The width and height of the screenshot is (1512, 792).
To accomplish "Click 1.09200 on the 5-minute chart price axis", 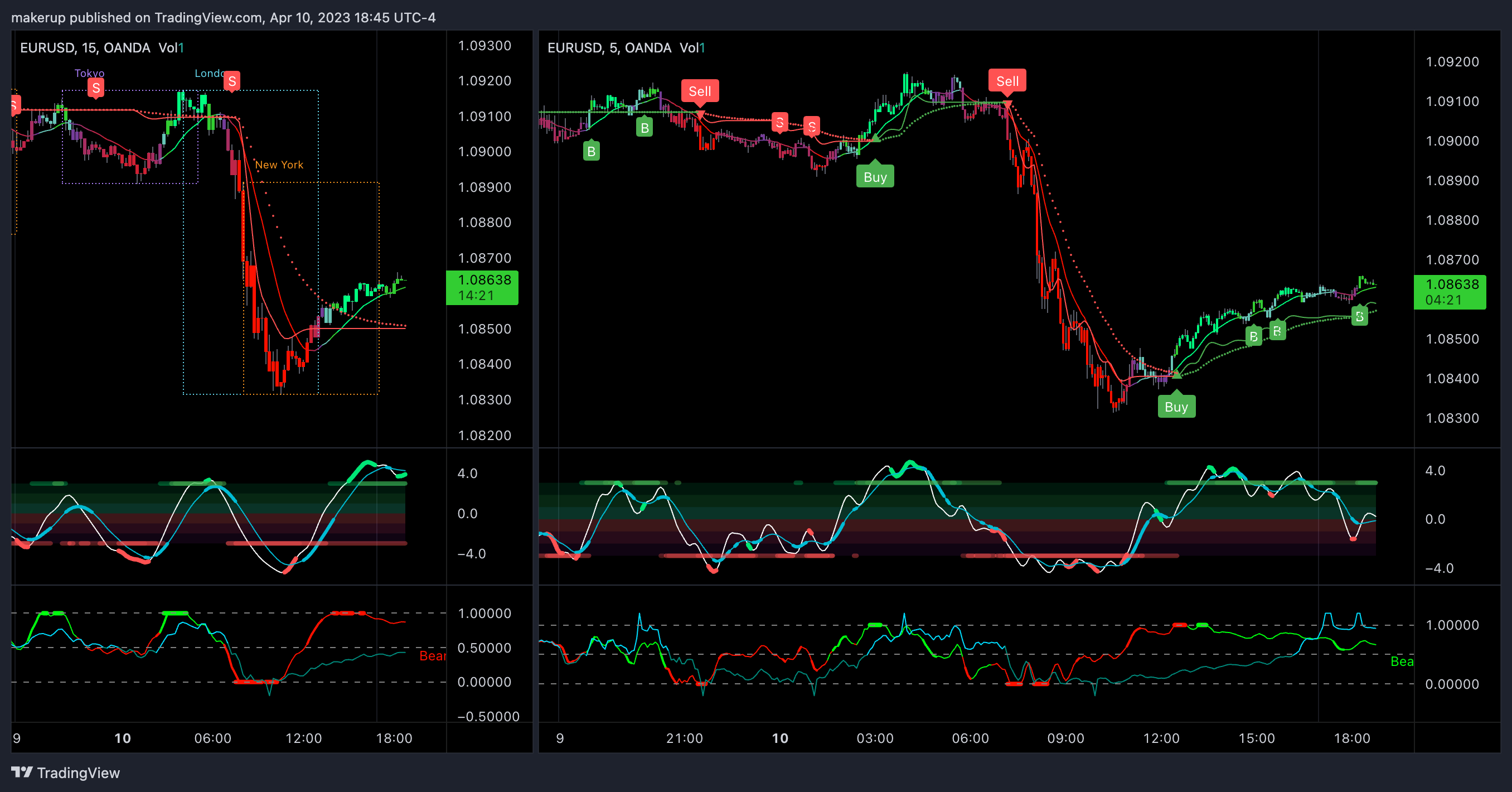I will pos(1452,62).
